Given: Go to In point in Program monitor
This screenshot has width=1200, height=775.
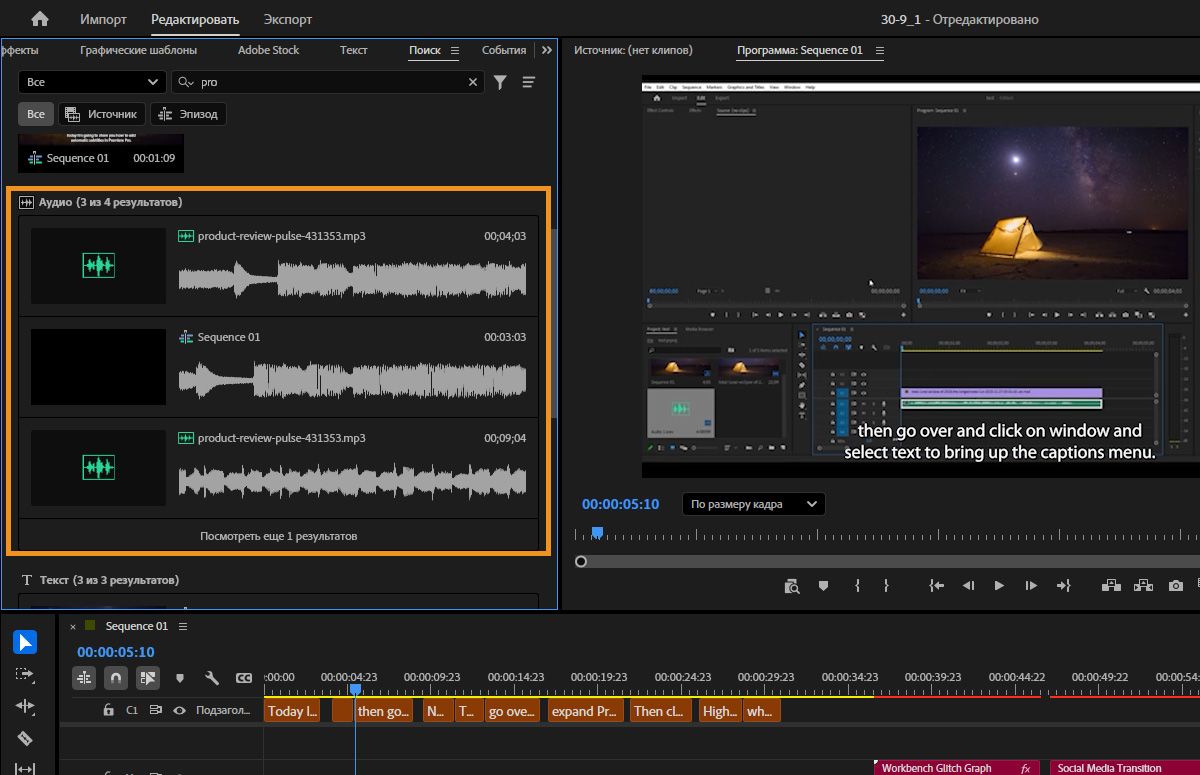Looking at the screenshot, I should point(936,586).
